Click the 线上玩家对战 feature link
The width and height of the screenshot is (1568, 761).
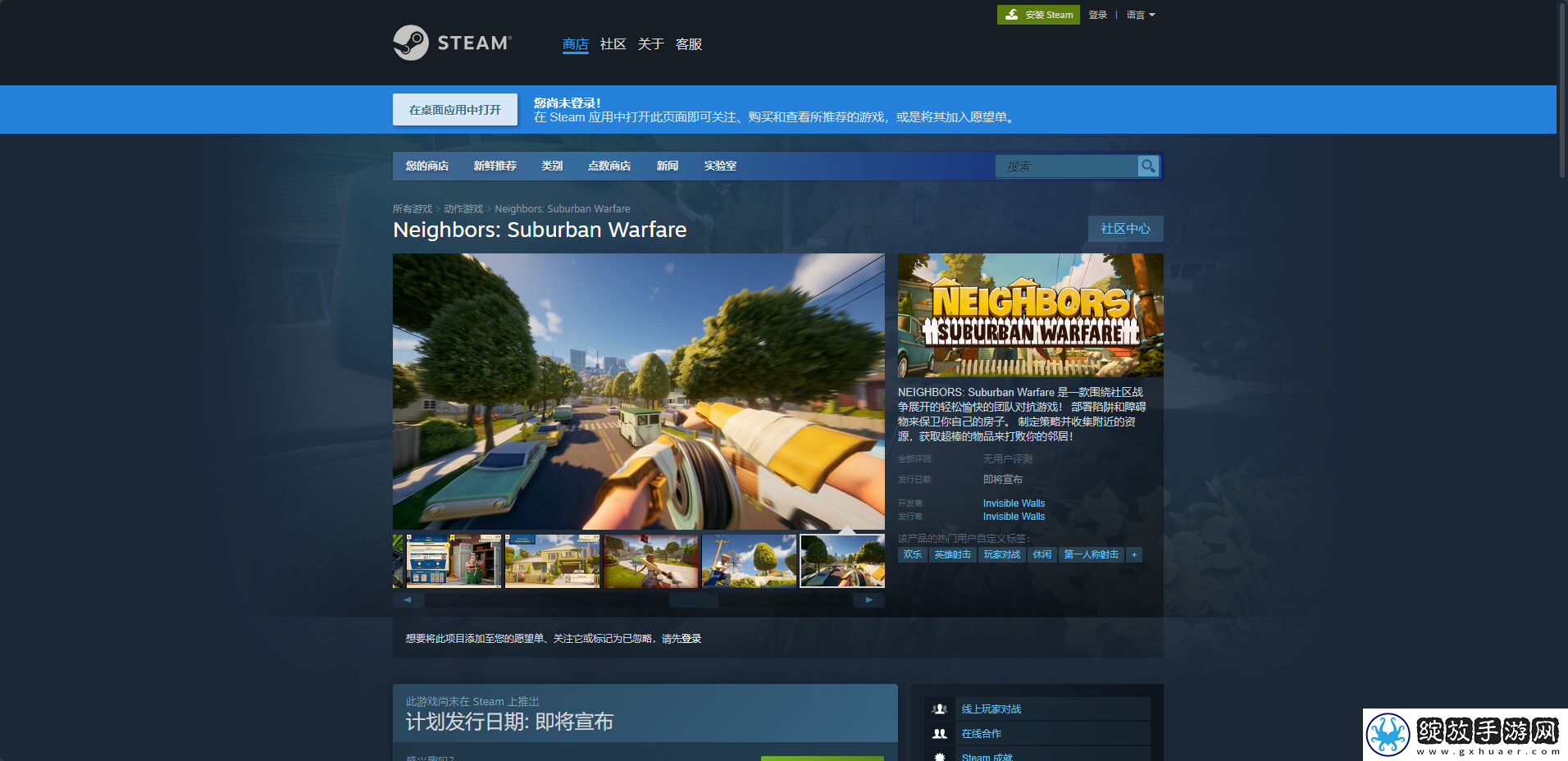click(991, 709)
